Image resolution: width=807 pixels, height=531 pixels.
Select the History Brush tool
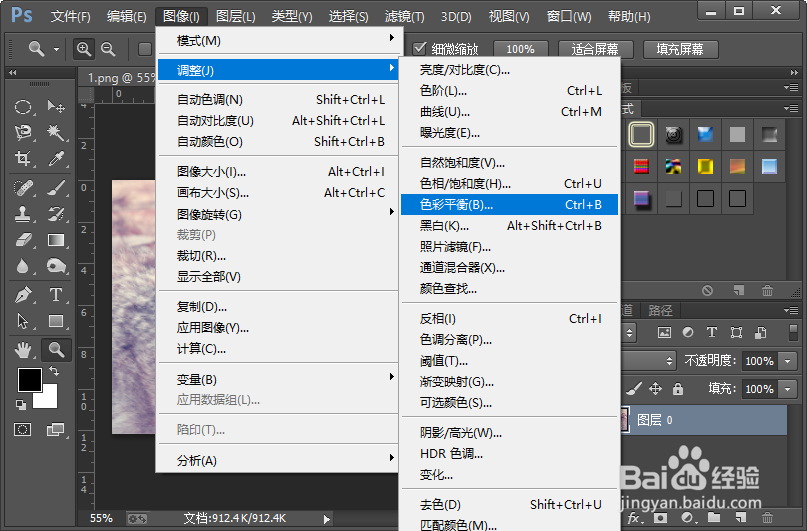(x=56, y=214)
